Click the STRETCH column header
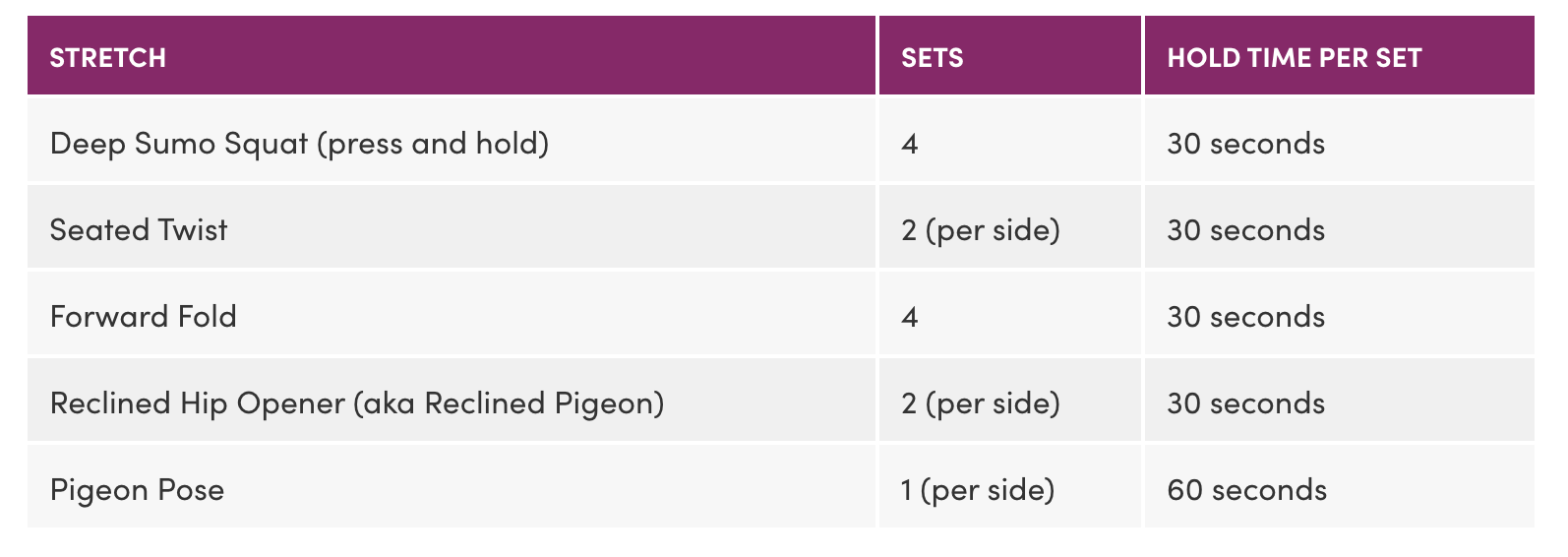The width and height of the screenshot is (1568, 557). point(108,58)
